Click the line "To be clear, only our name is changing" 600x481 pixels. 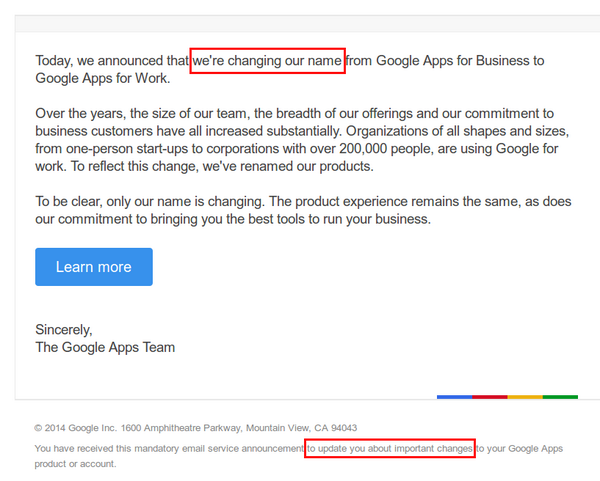pyautogui.click(x=303, y=201)
